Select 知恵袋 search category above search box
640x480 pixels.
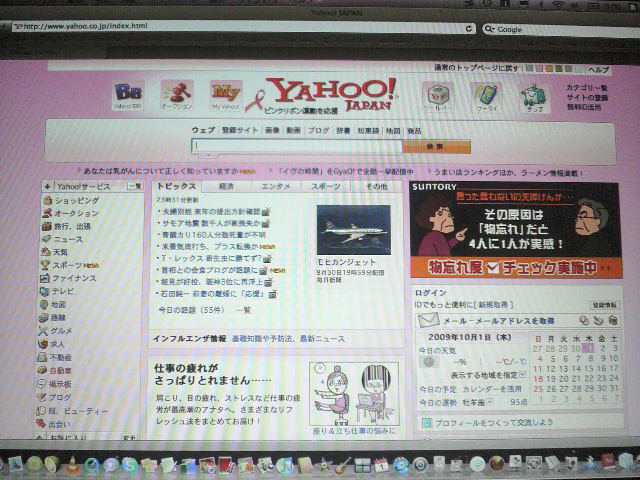click(368, 131)
